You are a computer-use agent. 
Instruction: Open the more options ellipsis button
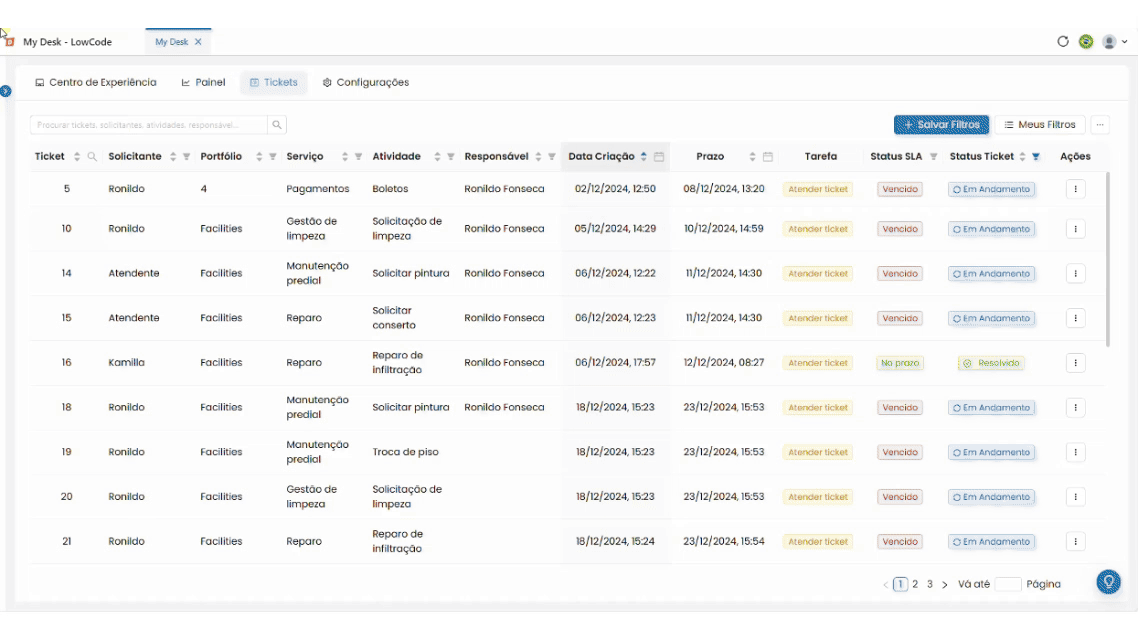tap(1100, 125)
